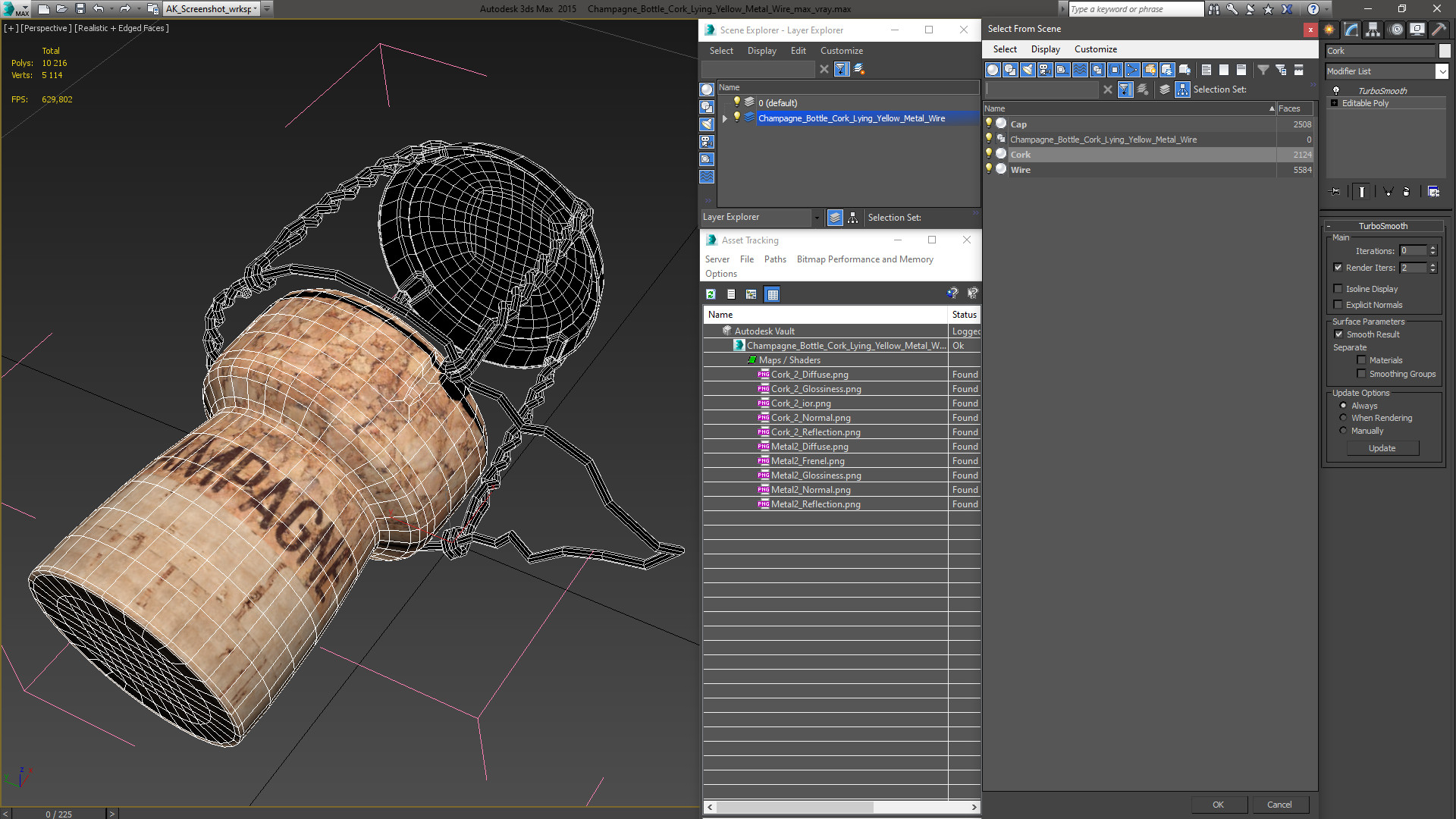Viewport: 1456px width, 819px height.
Task: Open the Modifier List dropdown
Action: pos(1442,71)
